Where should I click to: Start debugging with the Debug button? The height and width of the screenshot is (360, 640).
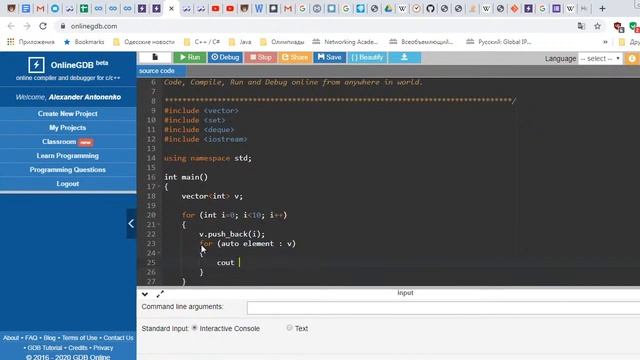(x=225, y=58)
